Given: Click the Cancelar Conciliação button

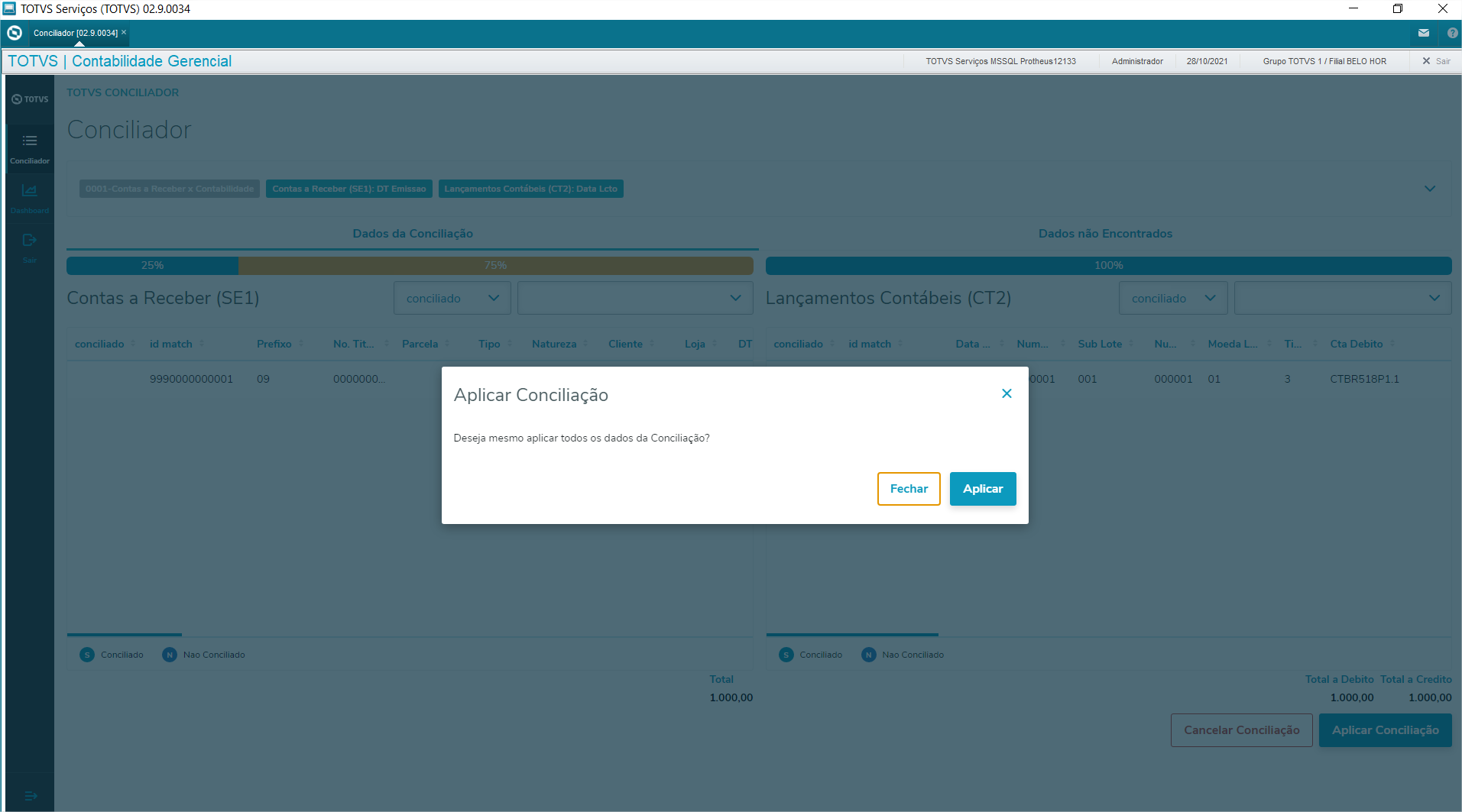Looking at the screenshot, I should pyautogui.click(x=1242, y=730).
